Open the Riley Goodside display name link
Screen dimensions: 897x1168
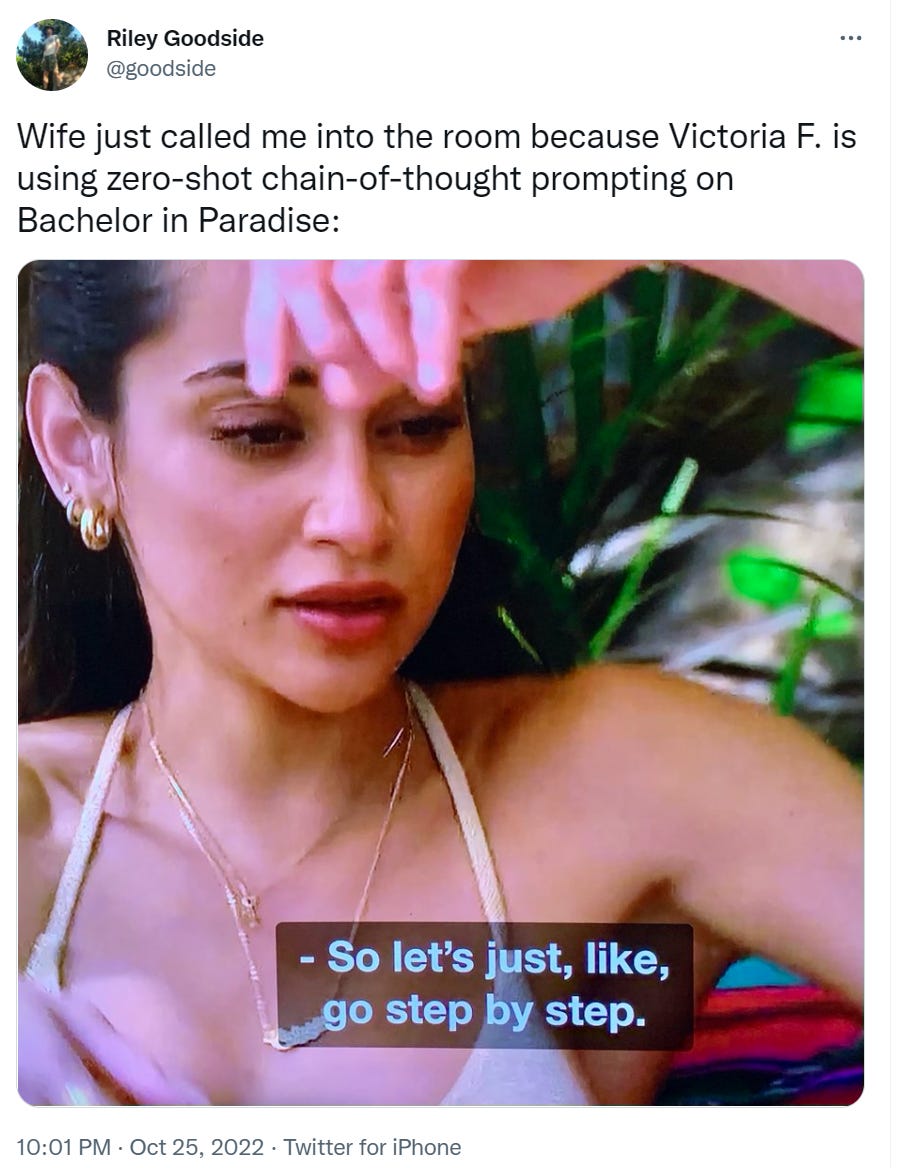point(185,38)
